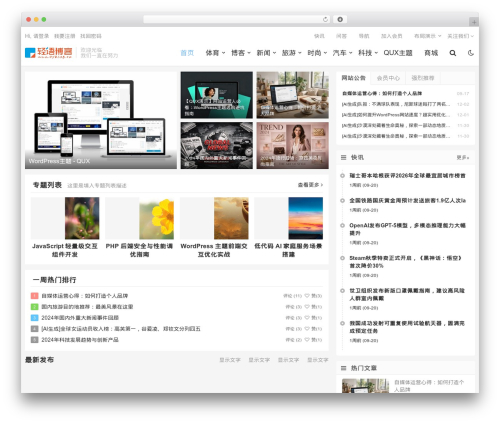
Task: Open news item 全国铁路国庆黄金周 passengers
Action: coord(407,200)
